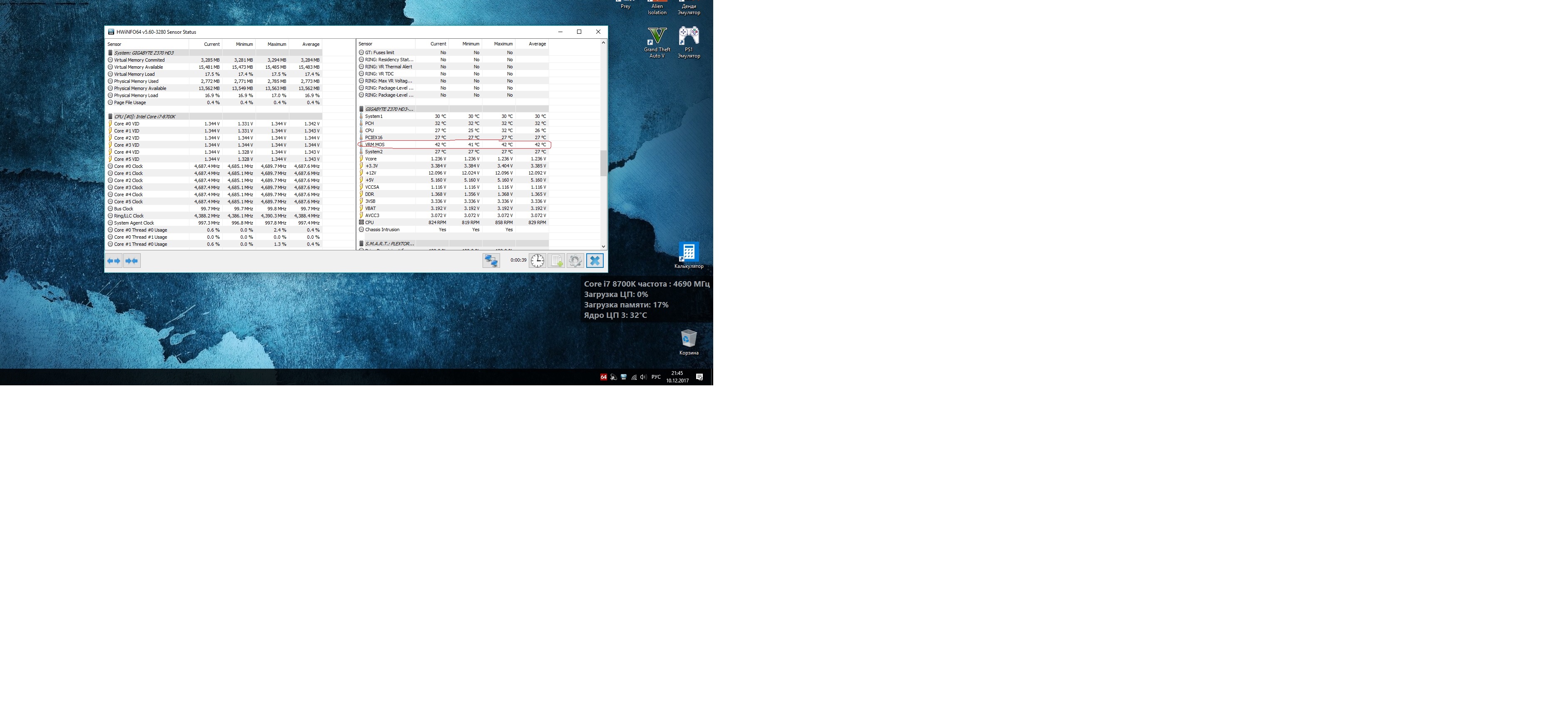Select the CPU [#0] Intel Core i7-8700K group header
Screen dimensions: 1568x704
point(145,116)
